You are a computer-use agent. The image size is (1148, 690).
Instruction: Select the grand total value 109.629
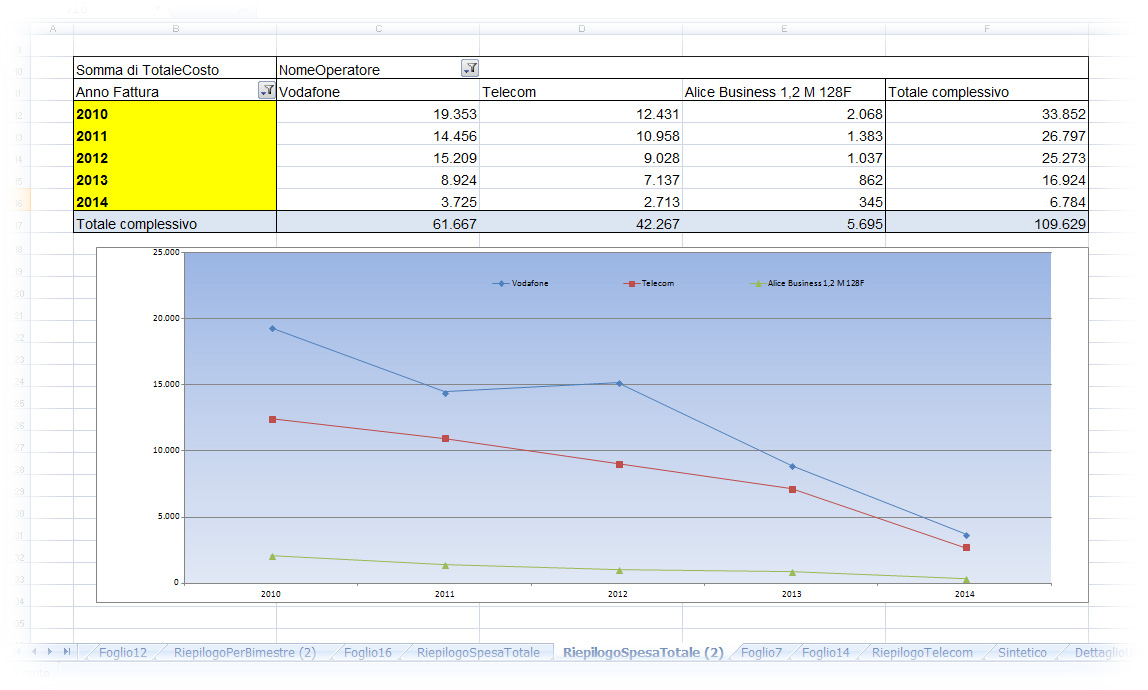pyautogui.click(x=987, y=223)
